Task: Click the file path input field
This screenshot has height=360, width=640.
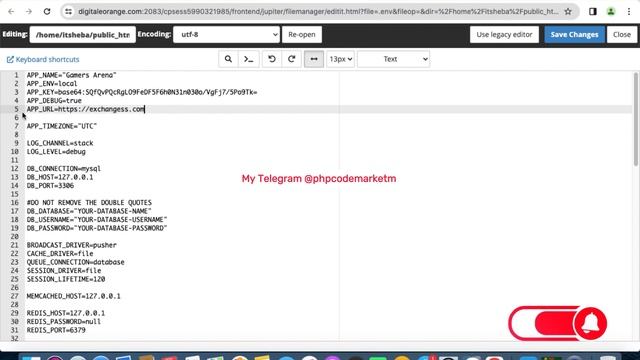Action: tap(82, 35)
